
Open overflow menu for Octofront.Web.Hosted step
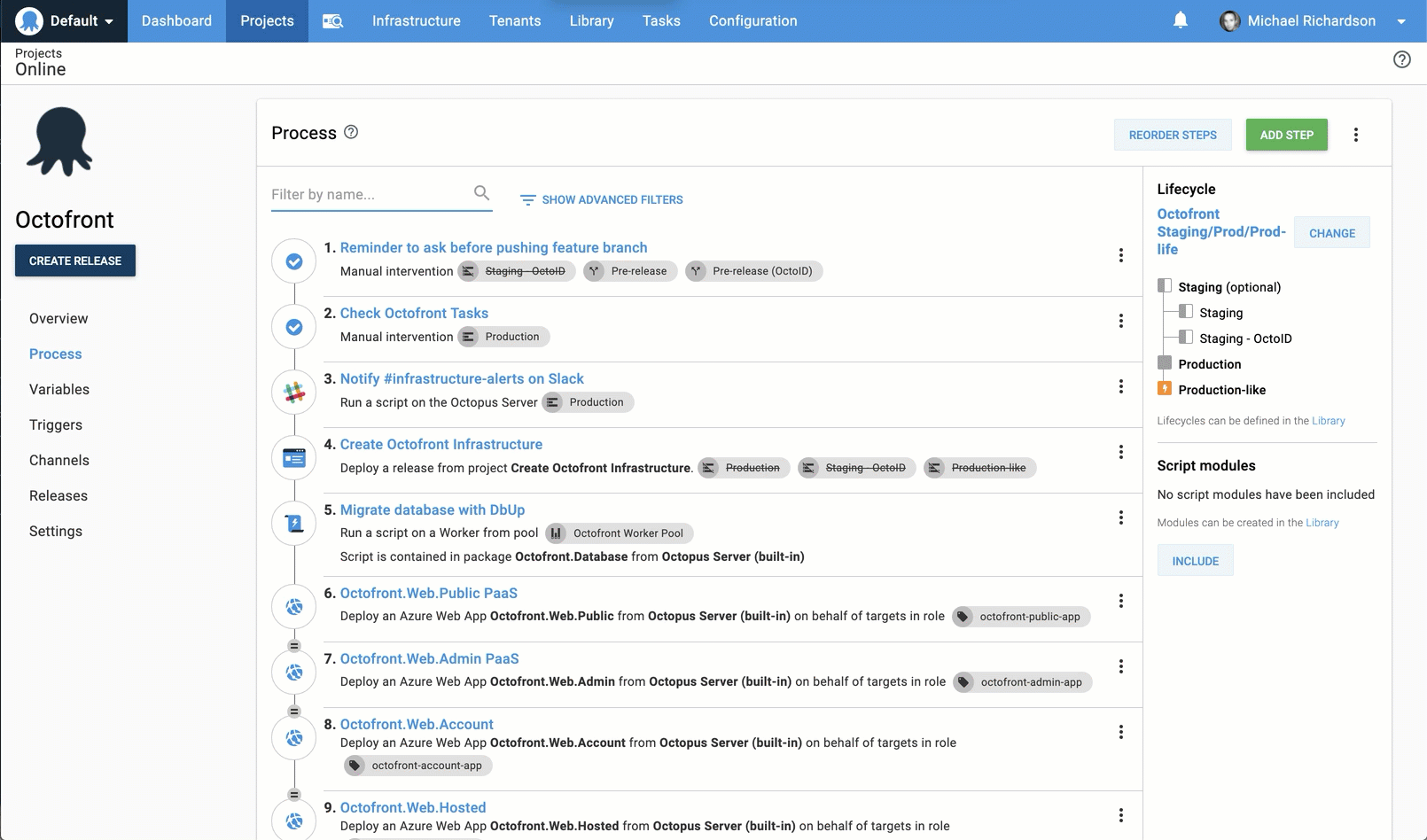(x=1121, y=815)
